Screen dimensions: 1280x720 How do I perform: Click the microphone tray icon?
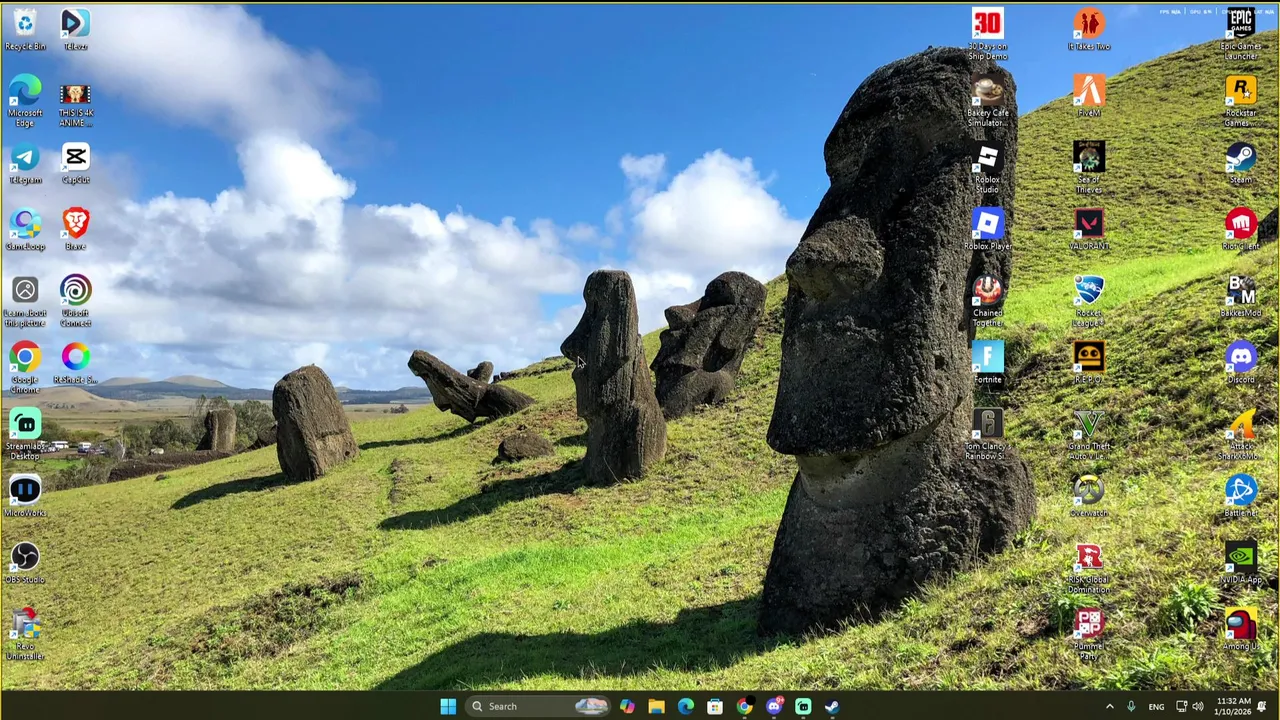1131,706
